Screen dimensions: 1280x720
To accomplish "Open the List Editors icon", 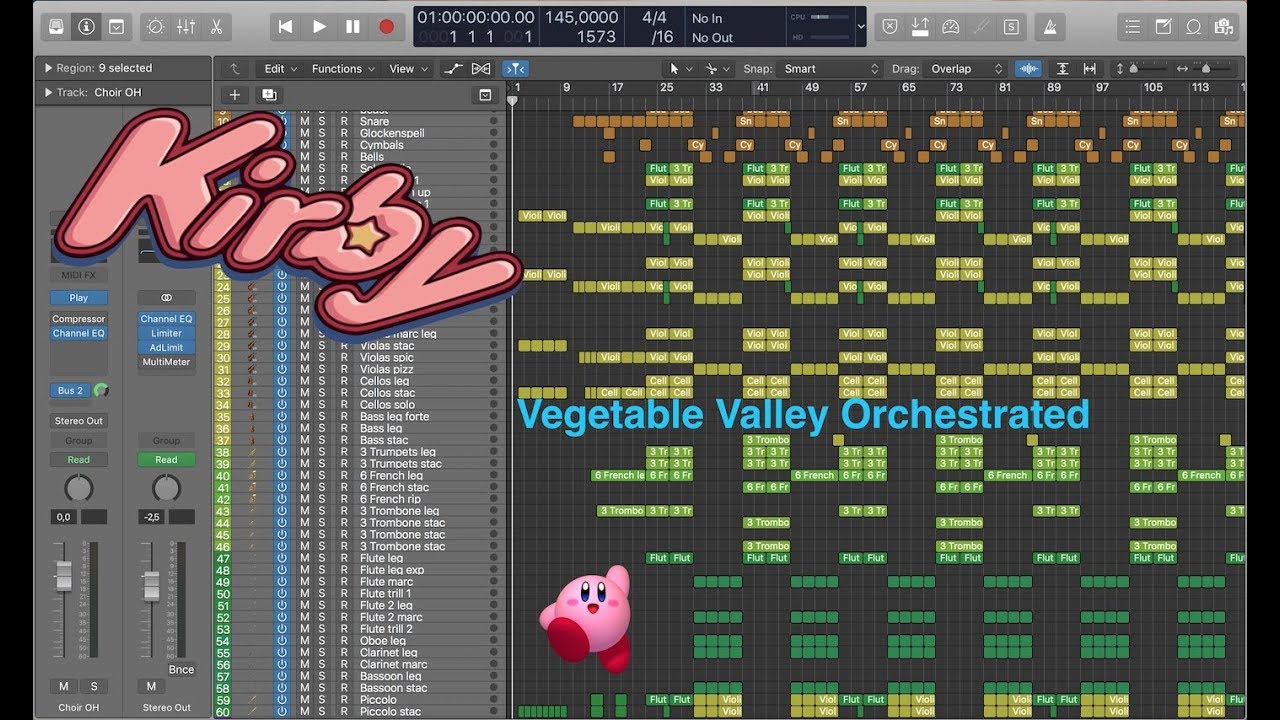I will (1132, 27).
